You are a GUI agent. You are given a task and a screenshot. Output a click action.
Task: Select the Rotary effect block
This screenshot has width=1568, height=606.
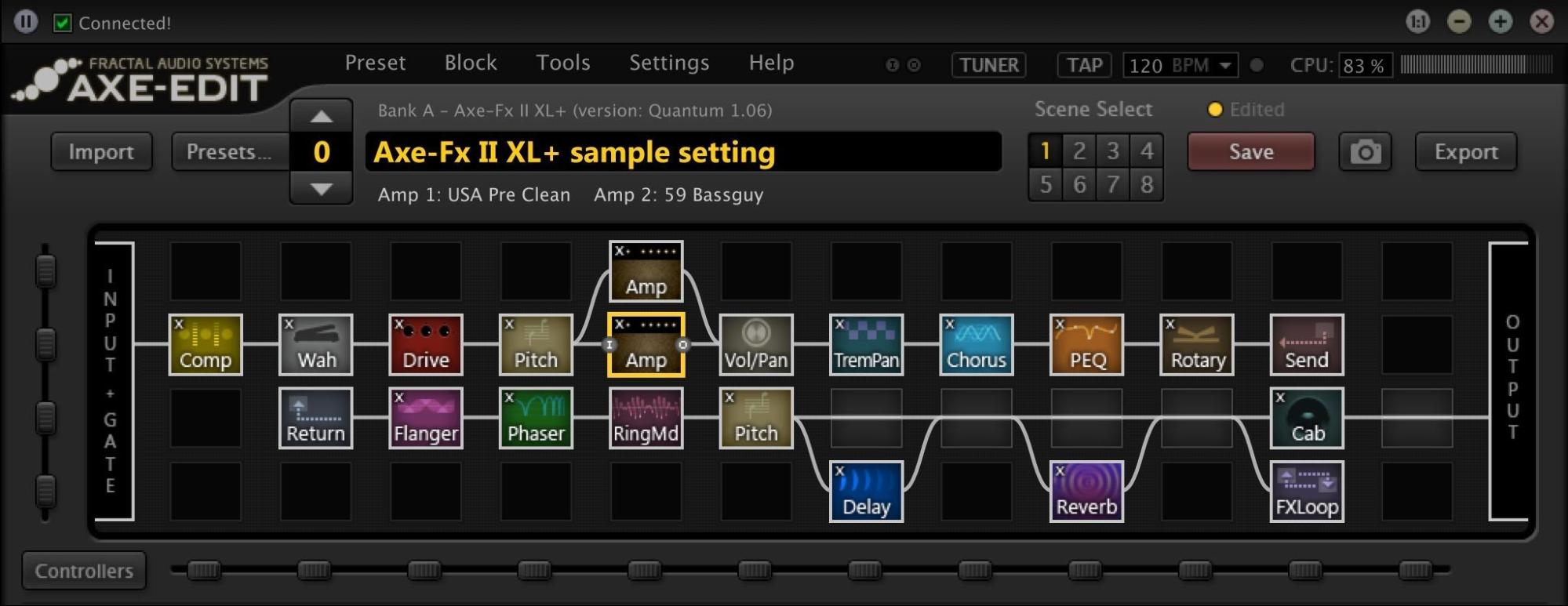[x=1197, y=345]
